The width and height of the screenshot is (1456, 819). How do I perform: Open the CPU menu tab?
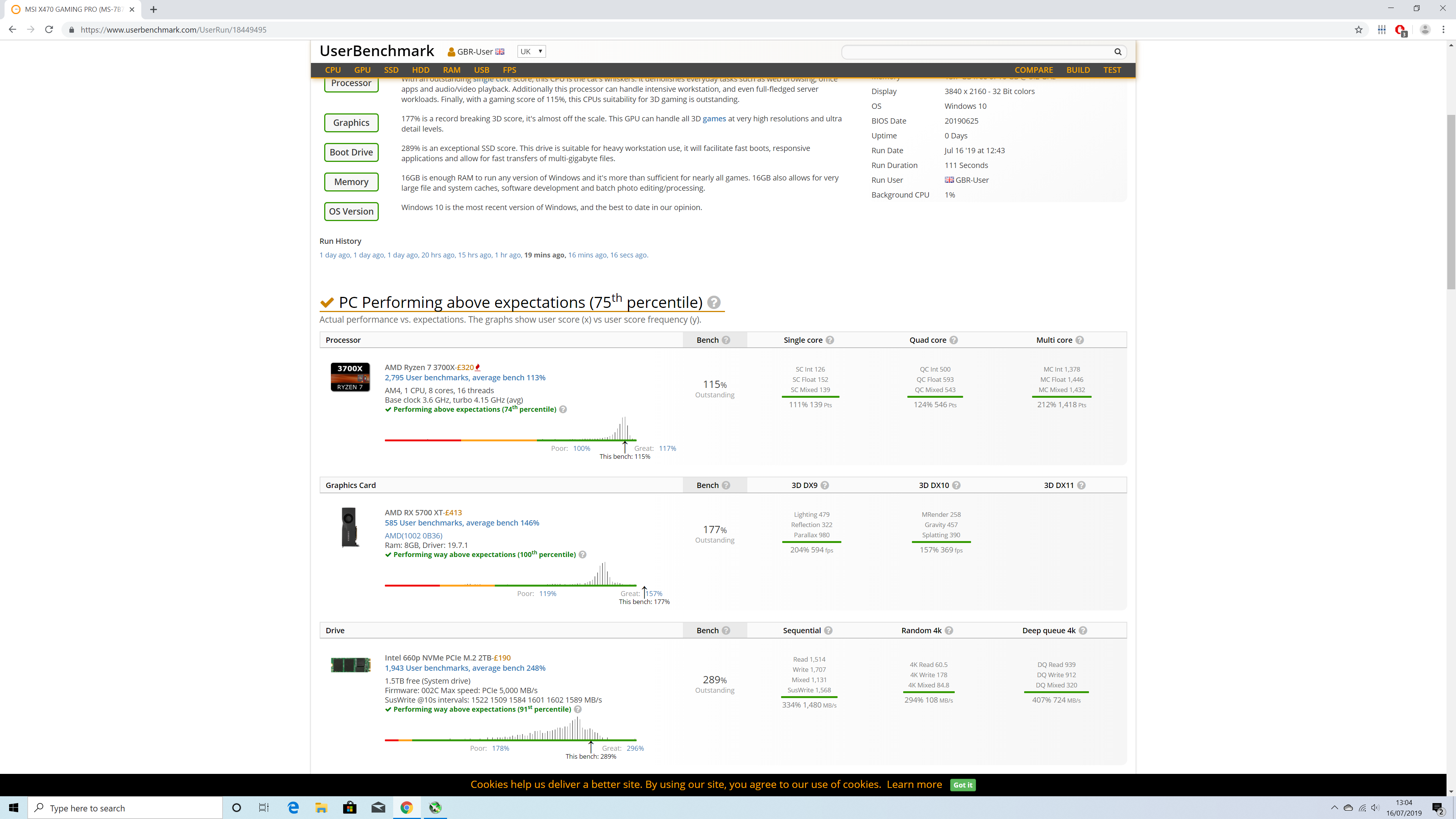click(333, 70)
